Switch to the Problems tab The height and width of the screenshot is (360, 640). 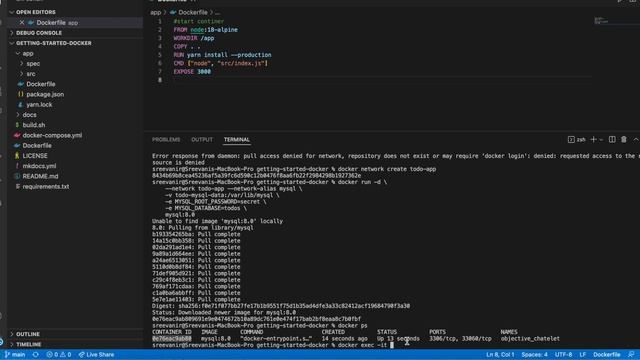click(166, 140)
